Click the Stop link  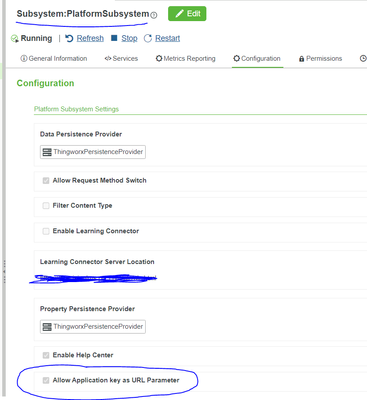(129, 38)
